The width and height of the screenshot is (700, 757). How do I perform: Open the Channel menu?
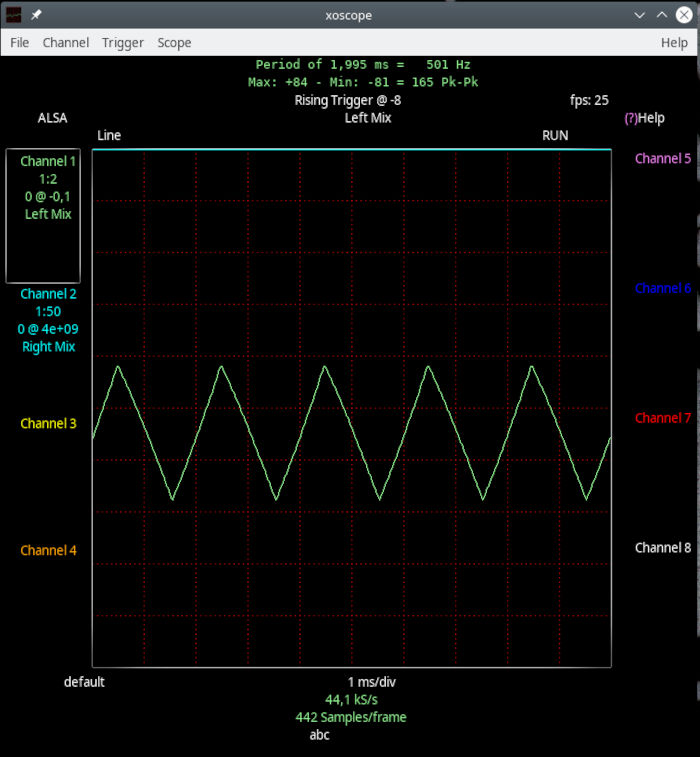coord(66,43)
